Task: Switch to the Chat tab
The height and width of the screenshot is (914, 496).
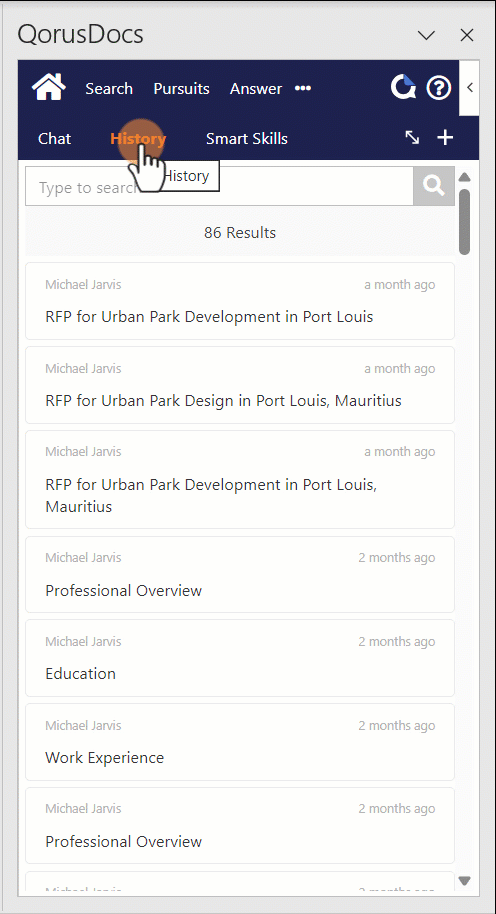Action: (55, 139)
